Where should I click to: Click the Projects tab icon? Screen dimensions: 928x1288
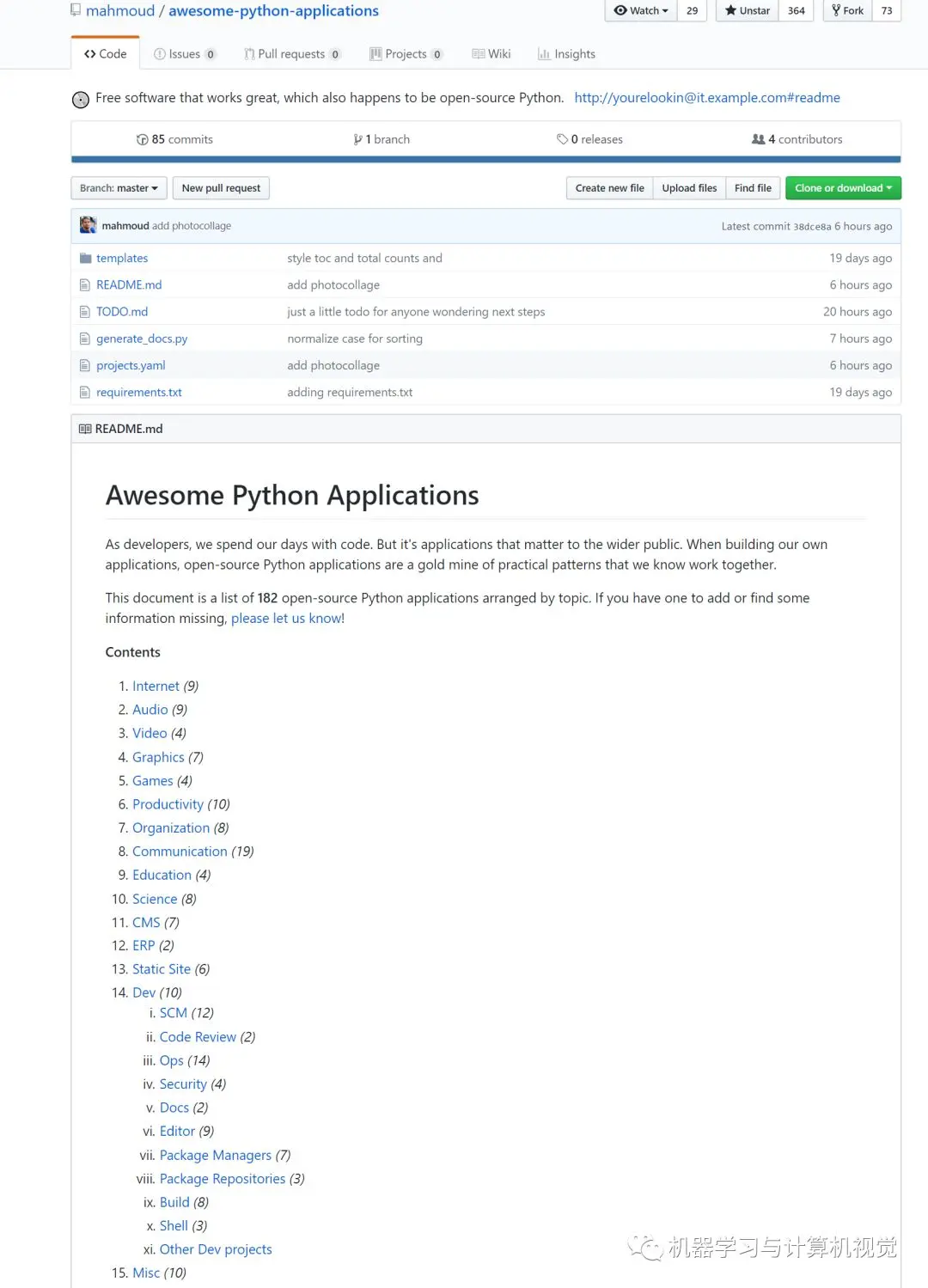pyautogui.click(x=375, y=54)
